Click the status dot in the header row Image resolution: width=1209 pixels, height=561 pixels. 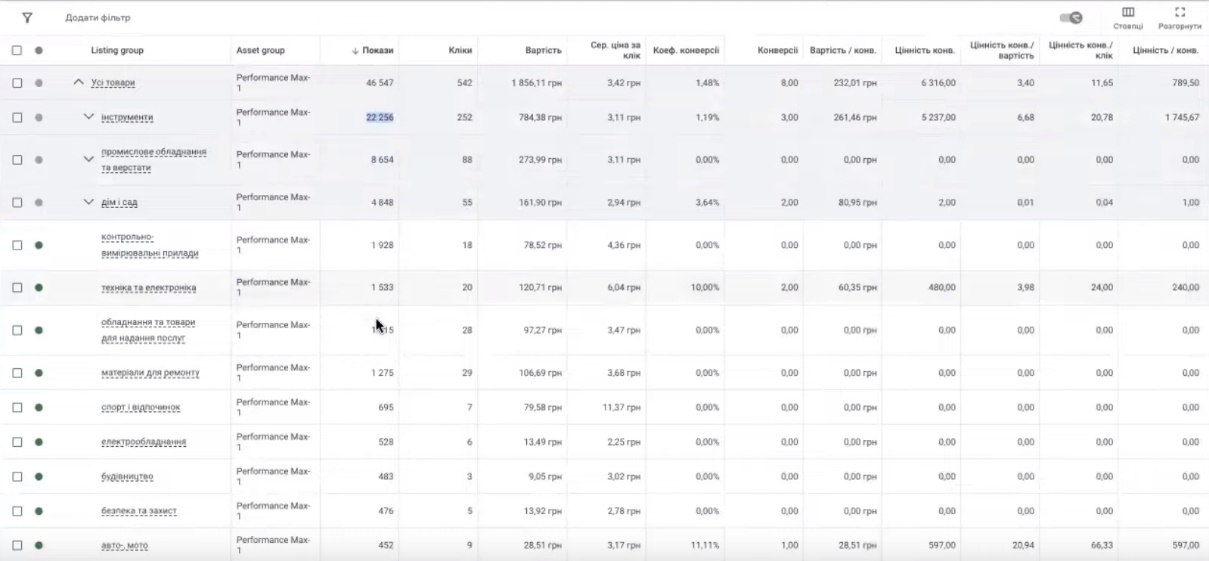[39, 50]
